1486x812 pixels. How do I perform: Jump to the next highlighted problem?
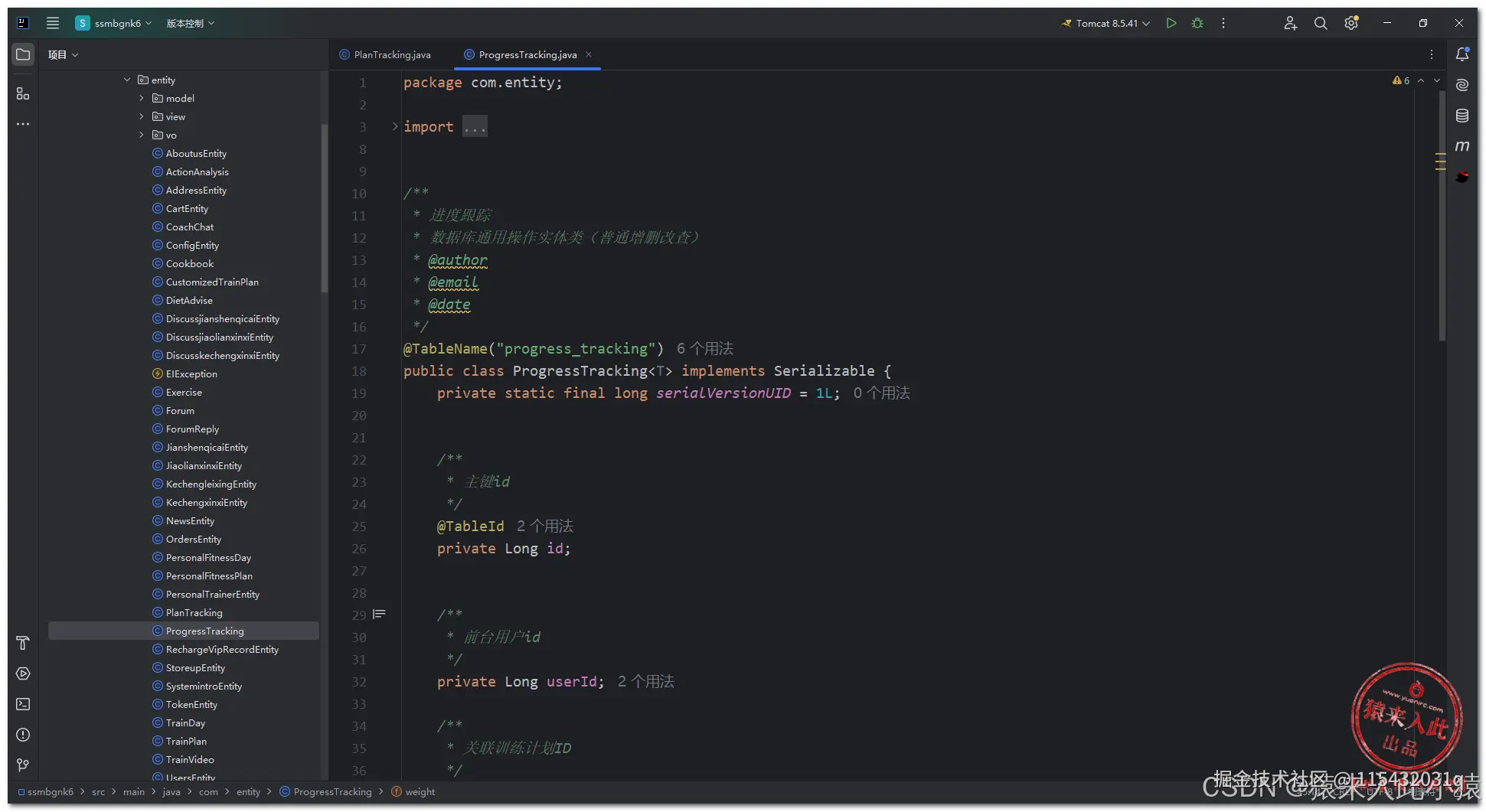[1437, 80]
